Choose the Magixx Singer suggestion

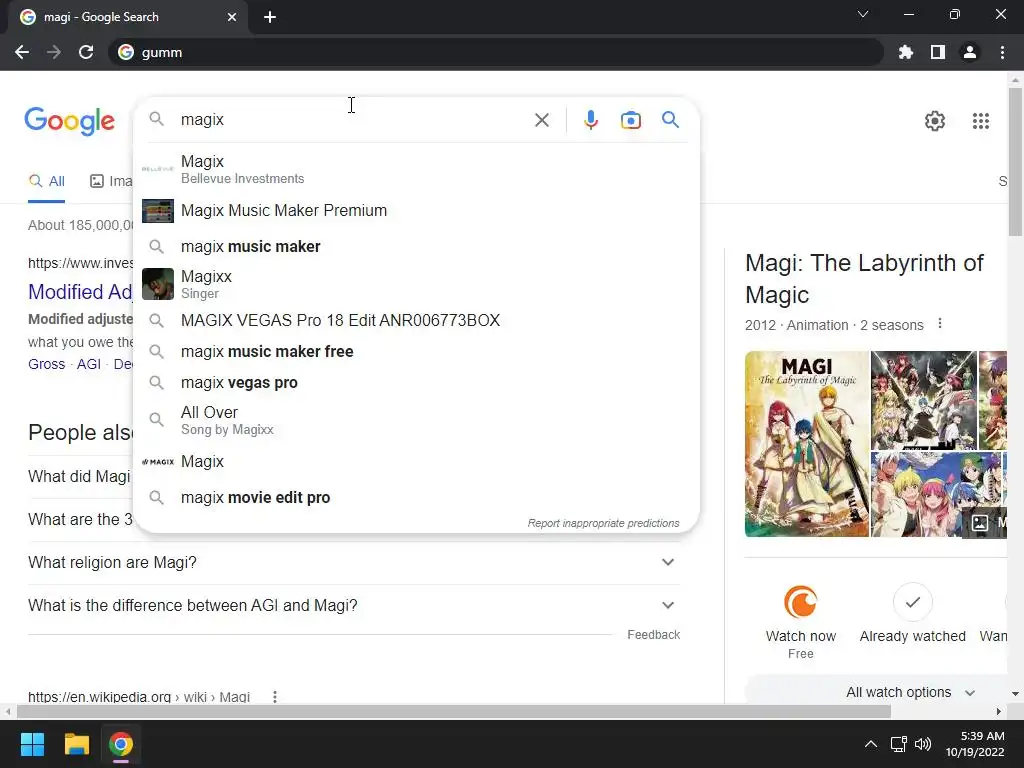coord(416,284)
